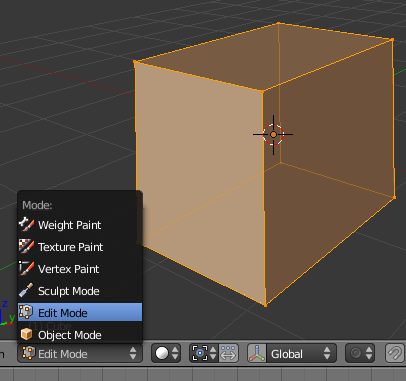Open the Global transform orientation dropdown
The height and width of the screenshot is (381, 406).
click(301, 353)
